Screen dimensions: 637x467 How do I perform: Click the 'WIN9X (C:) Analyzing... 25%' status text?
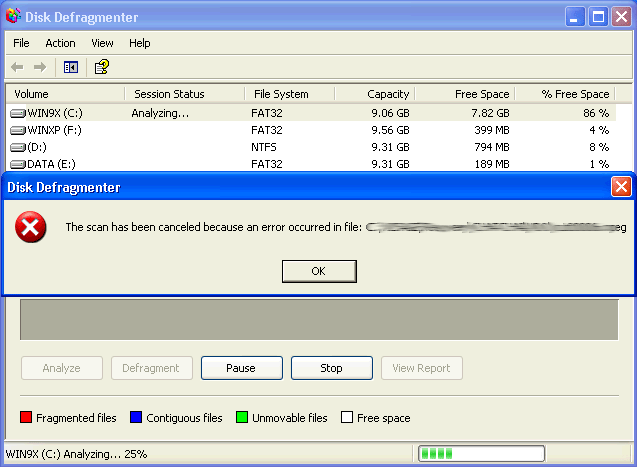(76, 454)
